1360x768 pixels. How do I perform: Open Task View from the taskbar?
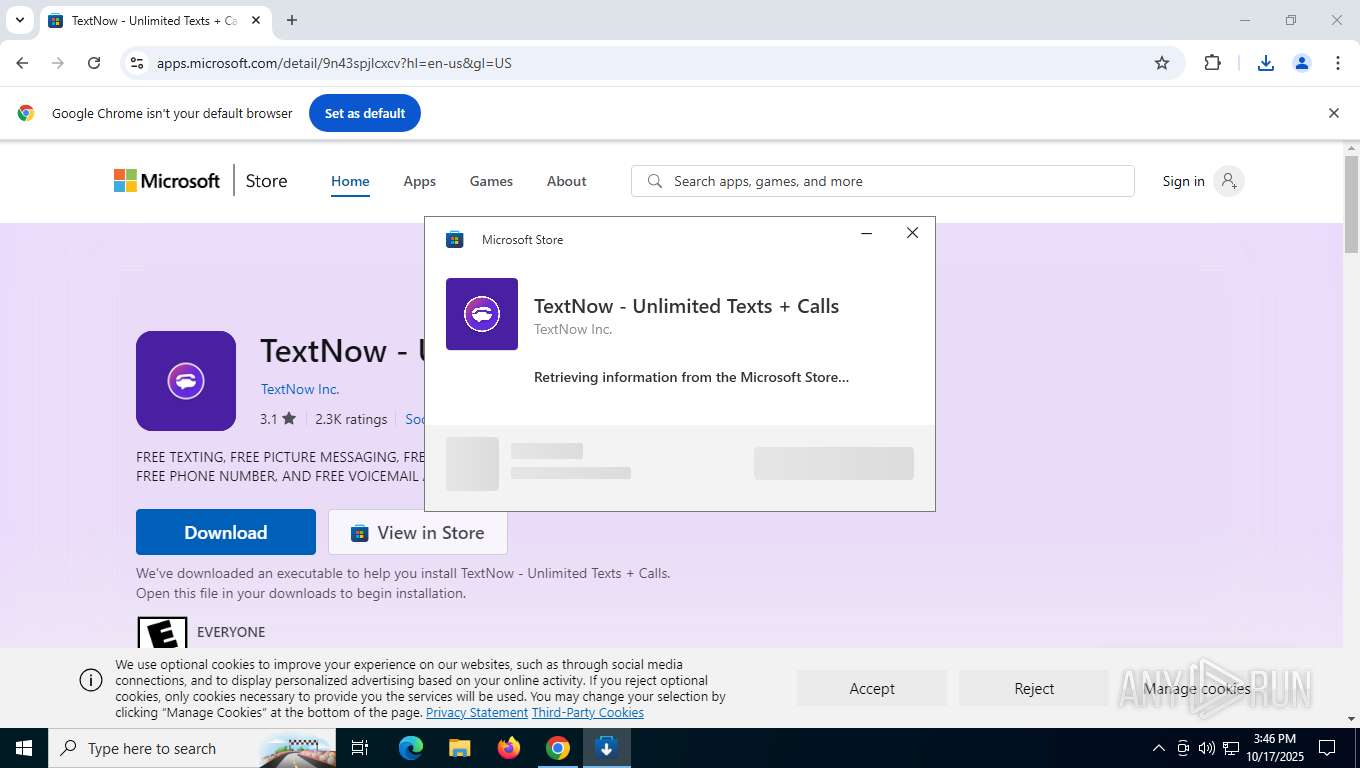[x=360, y=748]
